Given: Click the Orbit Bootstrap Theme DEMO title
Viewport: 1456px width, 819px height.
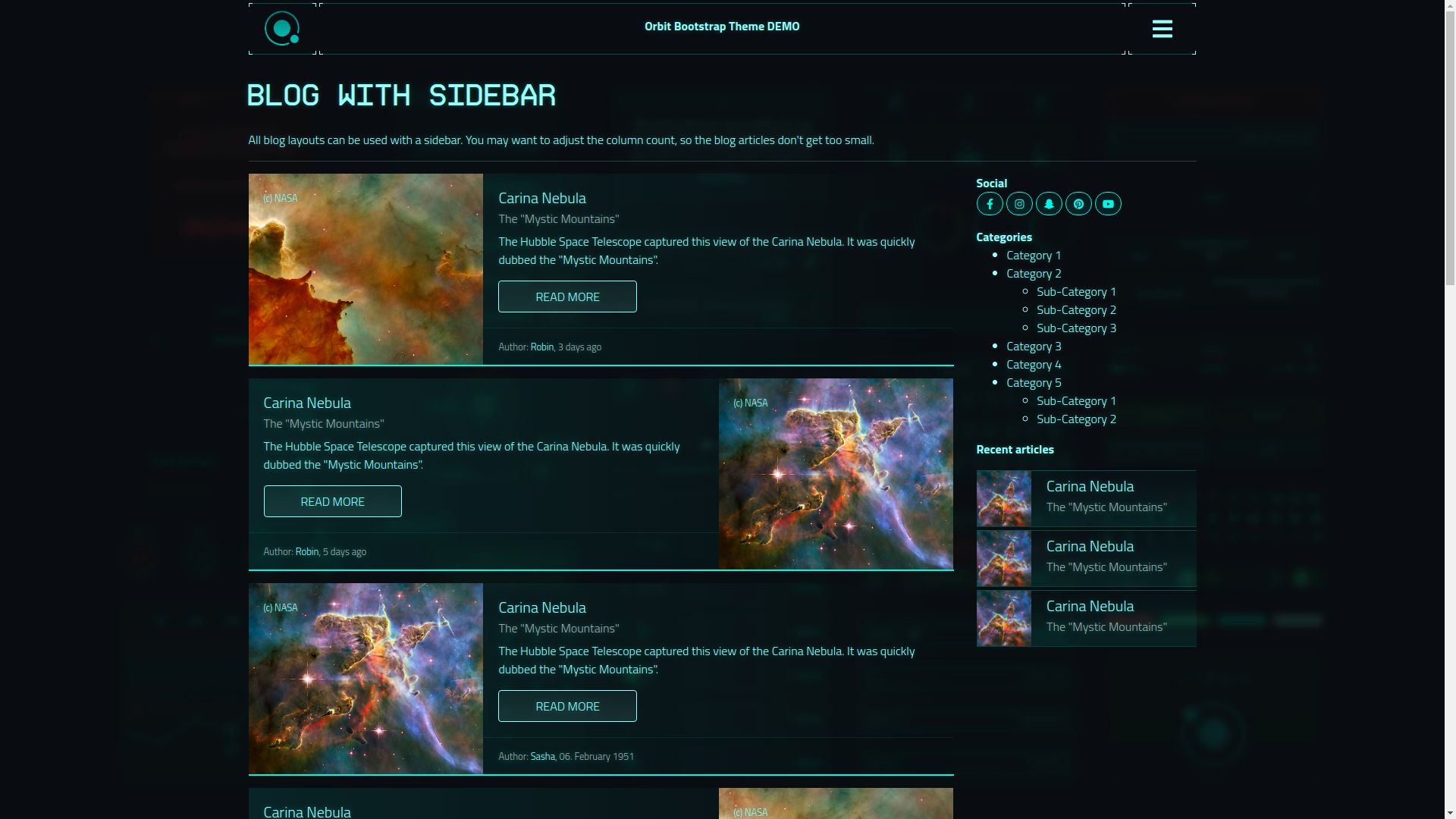Looking at the screenshot, I should pos(722,27).
